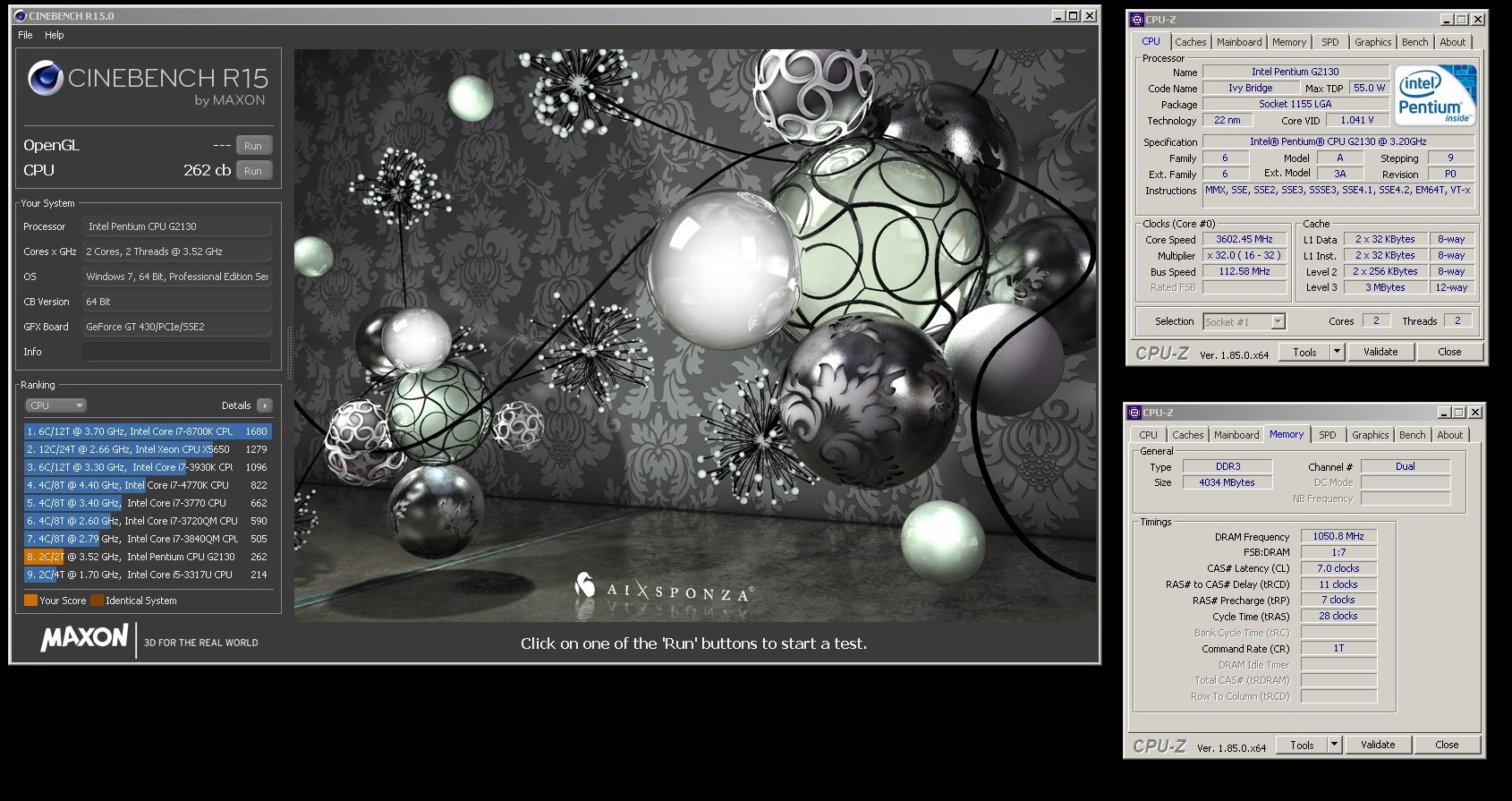Click the Cinebench R15 logo icon

point(46,79)
